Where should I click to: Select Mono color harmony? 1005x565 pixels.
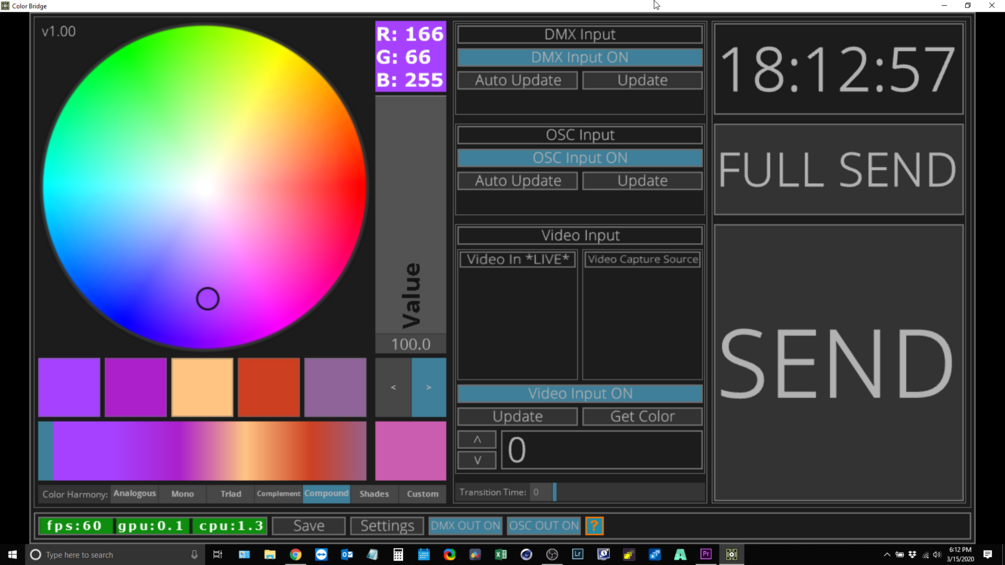coord(183,493)
